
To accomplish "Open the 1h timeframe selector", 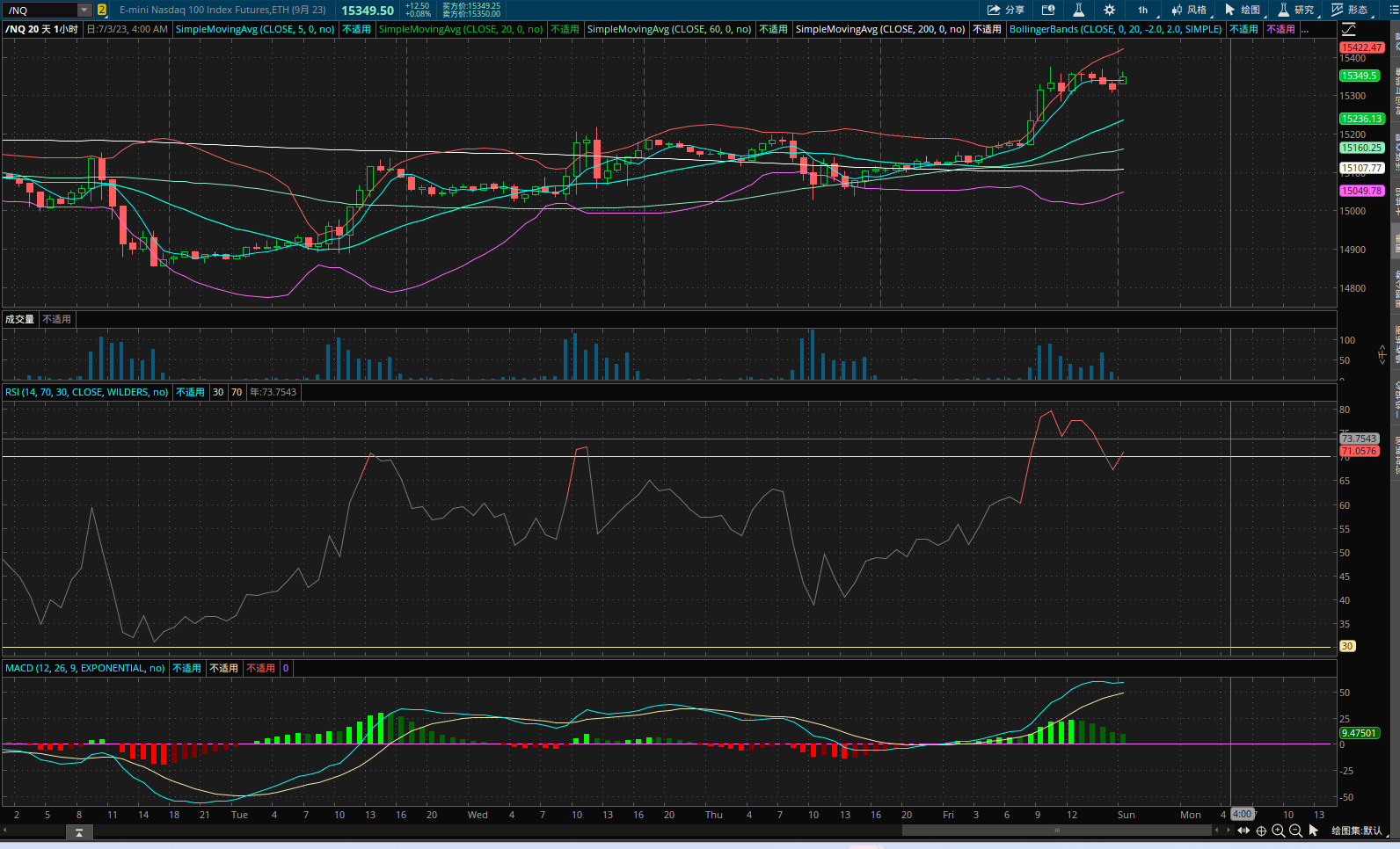I will tap(1143, 10).
